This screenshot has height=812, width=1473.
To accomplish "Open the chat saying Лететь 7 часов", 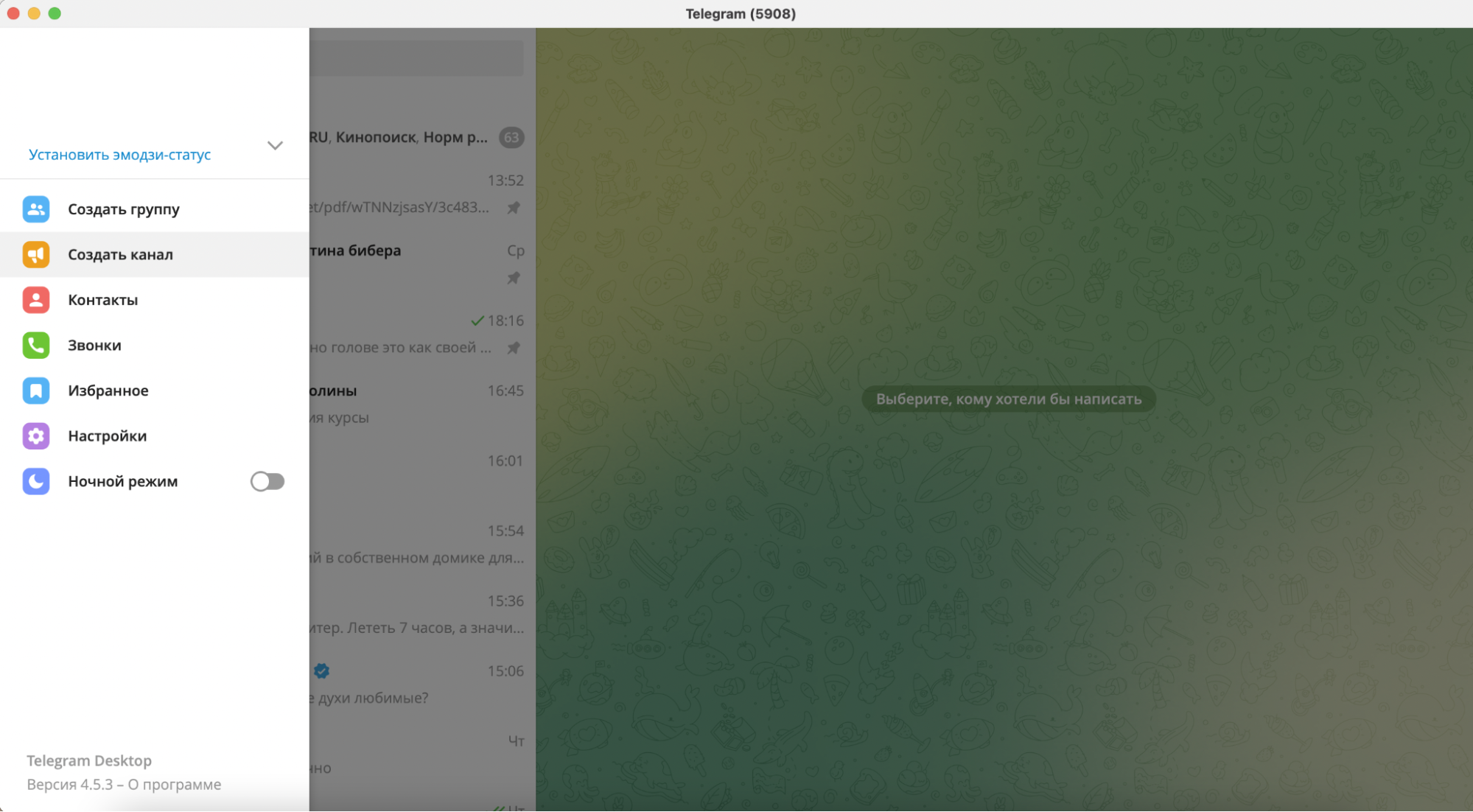I will click(422, 614).
